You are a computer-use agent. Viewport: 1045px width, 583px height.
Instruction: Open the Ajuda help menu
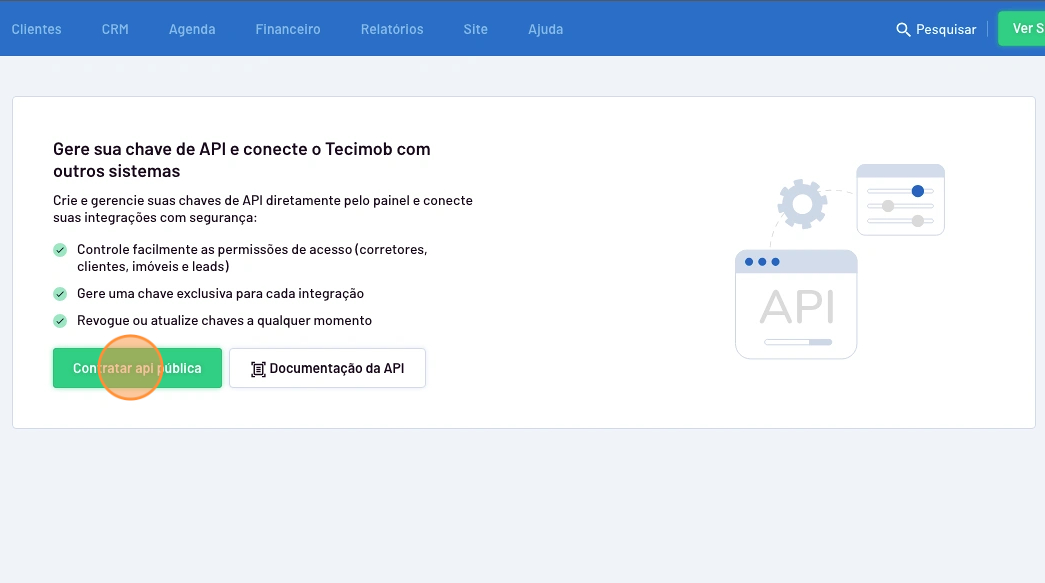click(x=546, y=29)
